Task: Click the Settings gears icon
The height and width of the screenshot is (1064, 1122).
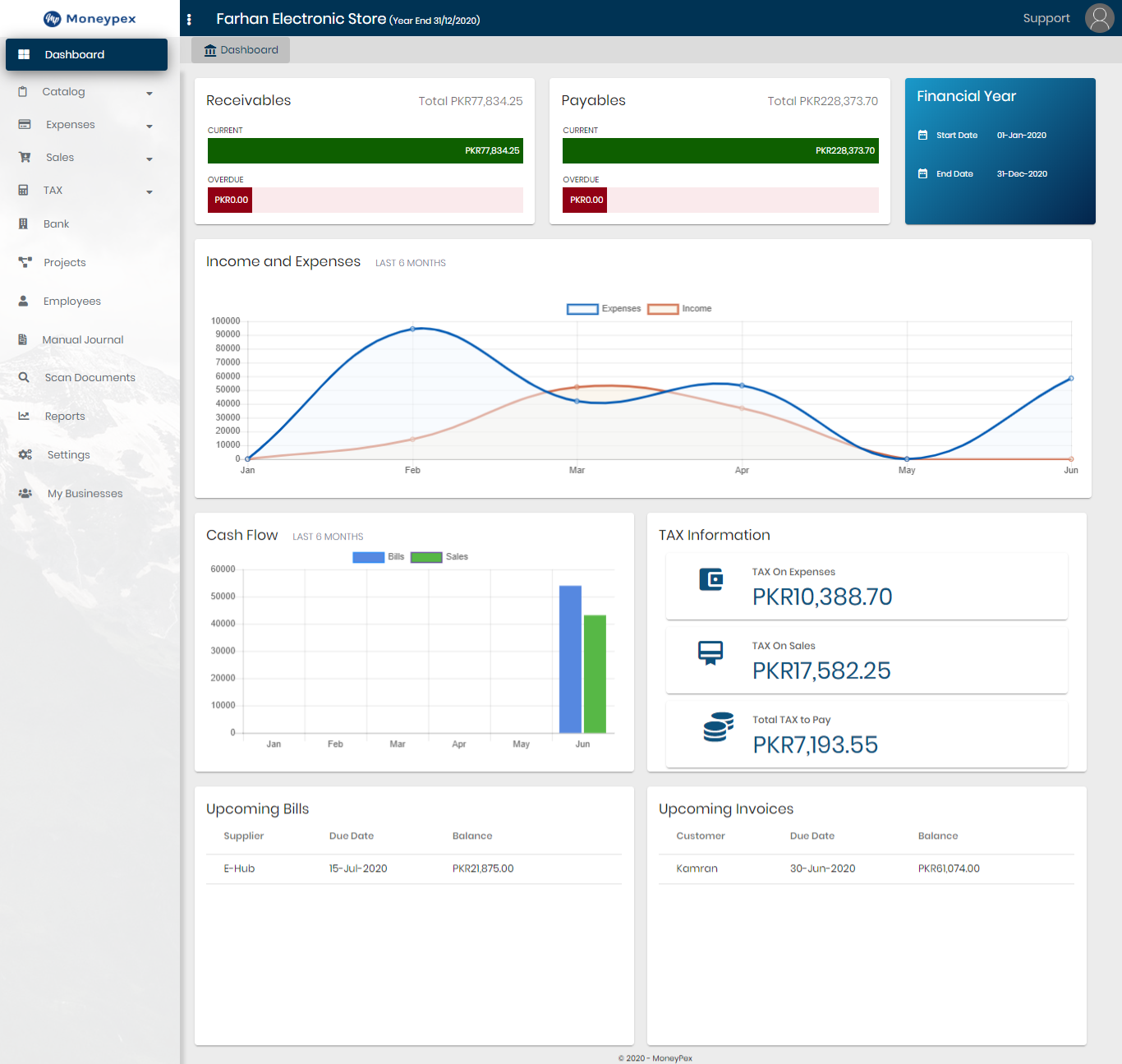Action: 25,454
